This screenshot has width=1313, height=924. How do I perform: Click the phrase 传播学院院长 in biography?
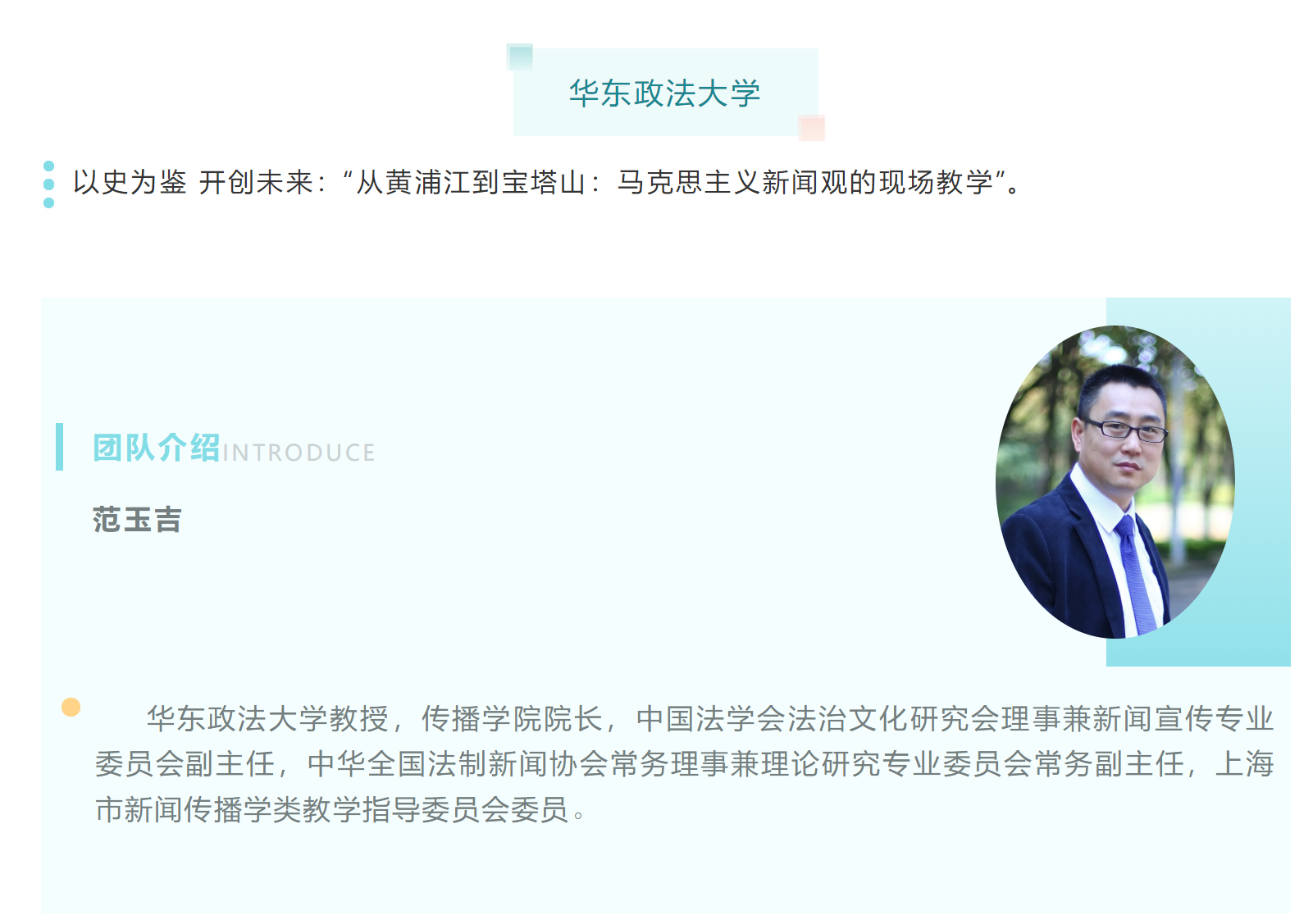513,719
